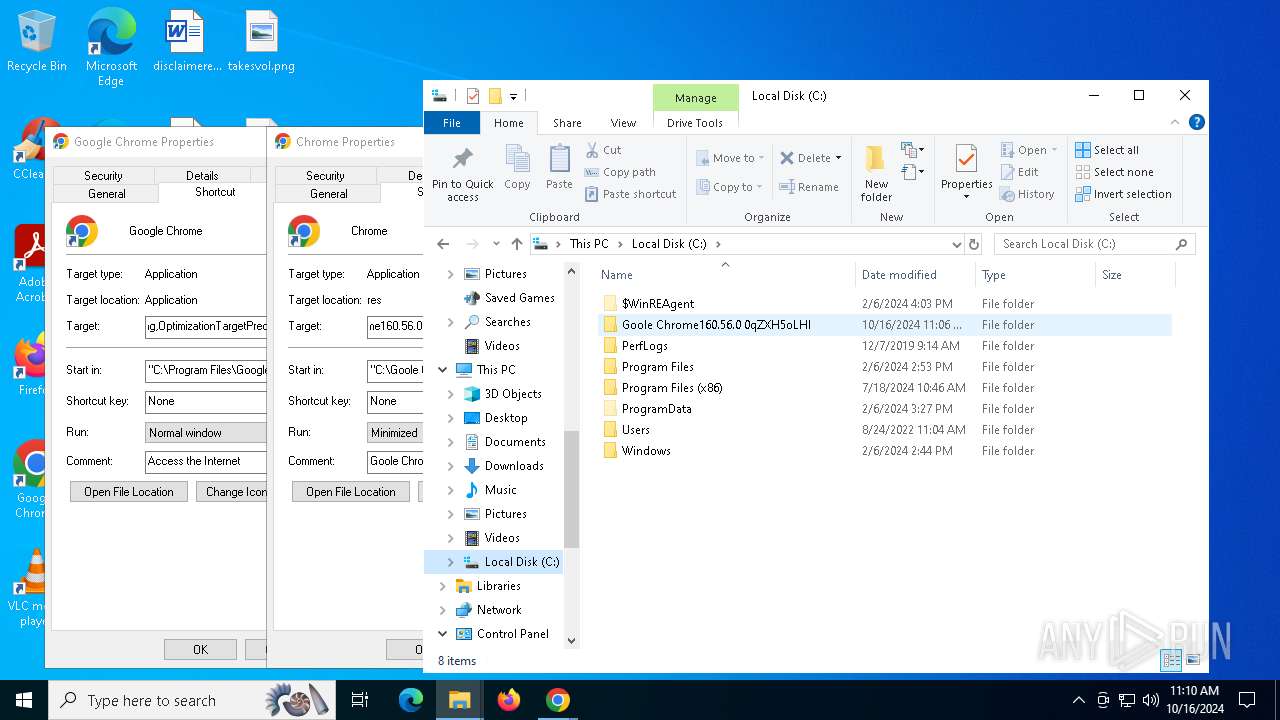Select the Goole Chrome160.56.0 folder
The image size is (1280, 720).
click(x=716, y=325)
